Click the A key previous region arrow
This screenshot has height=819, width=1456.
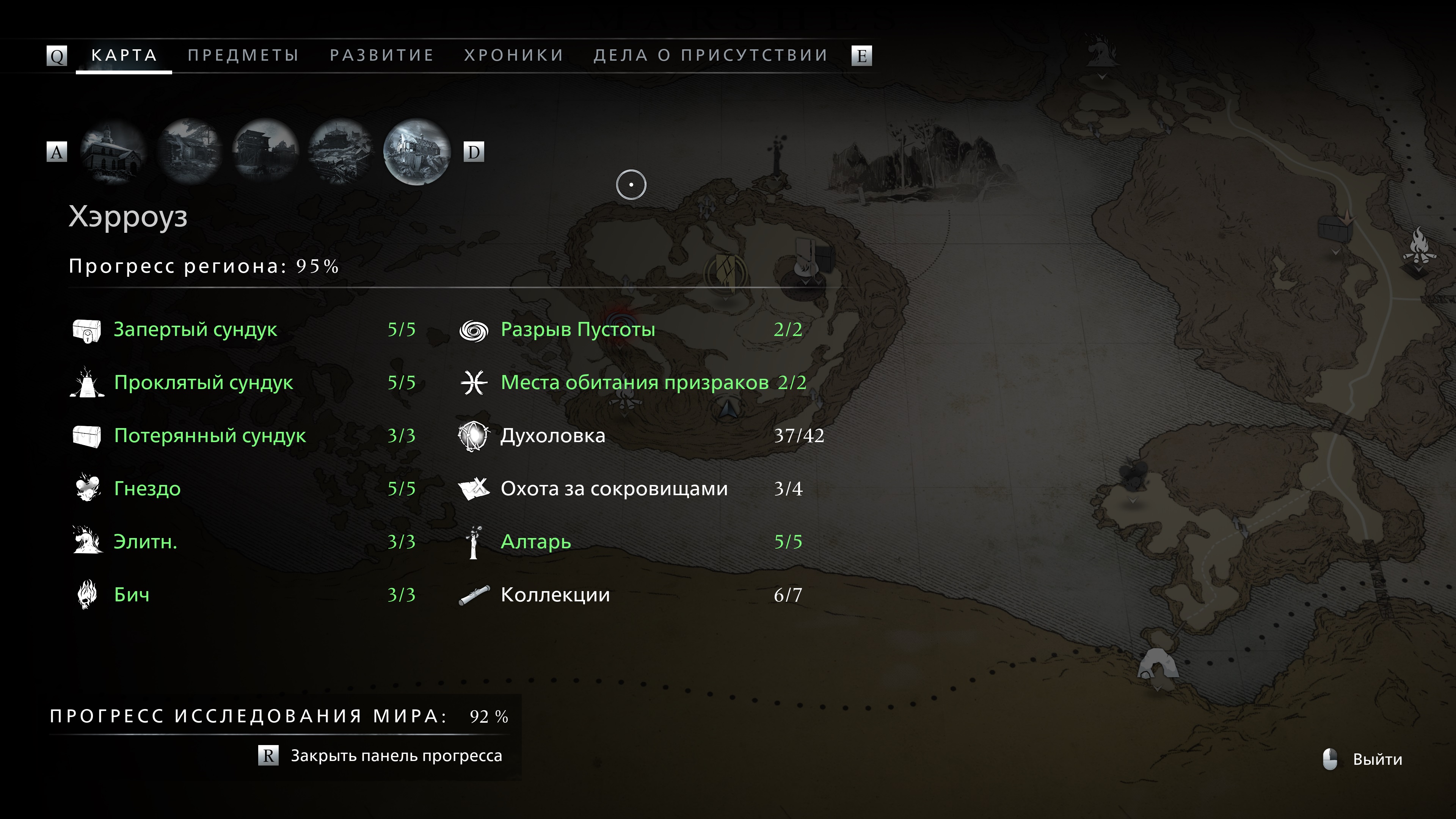56,152
